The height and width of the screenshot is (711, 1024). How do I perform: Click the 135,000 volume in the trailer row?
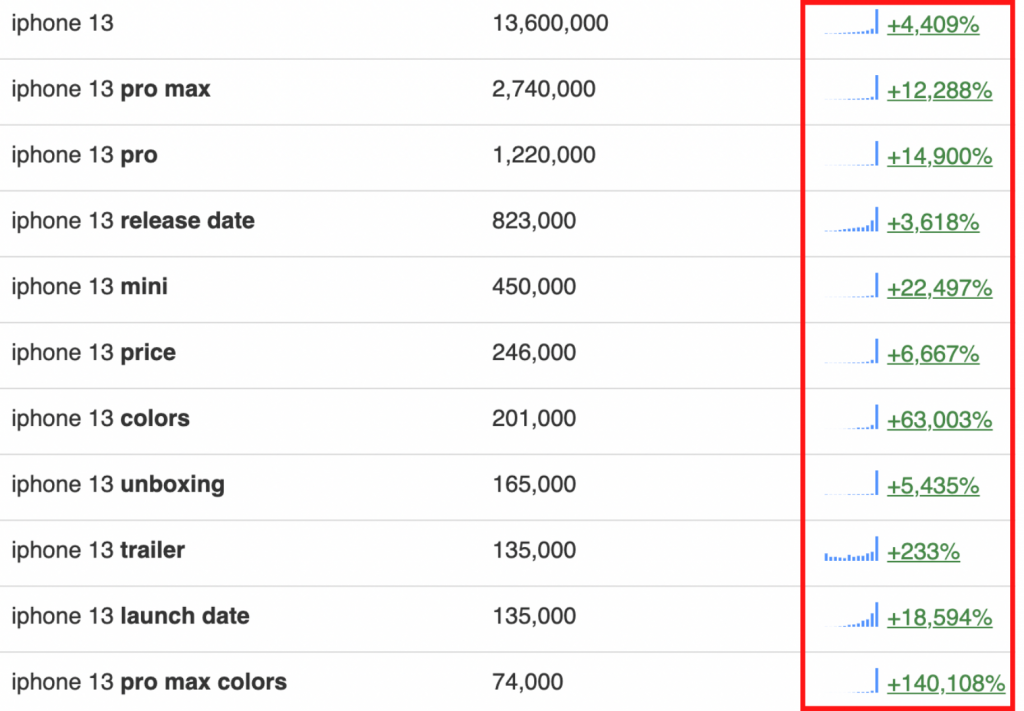coord(534,552)
